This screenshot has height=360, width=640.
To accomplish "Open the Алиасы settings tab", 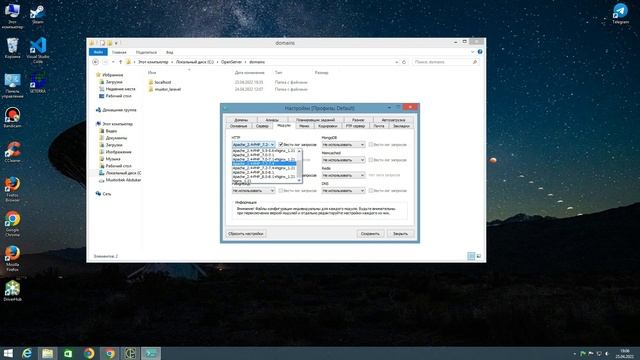I will [x=272, y=120].
